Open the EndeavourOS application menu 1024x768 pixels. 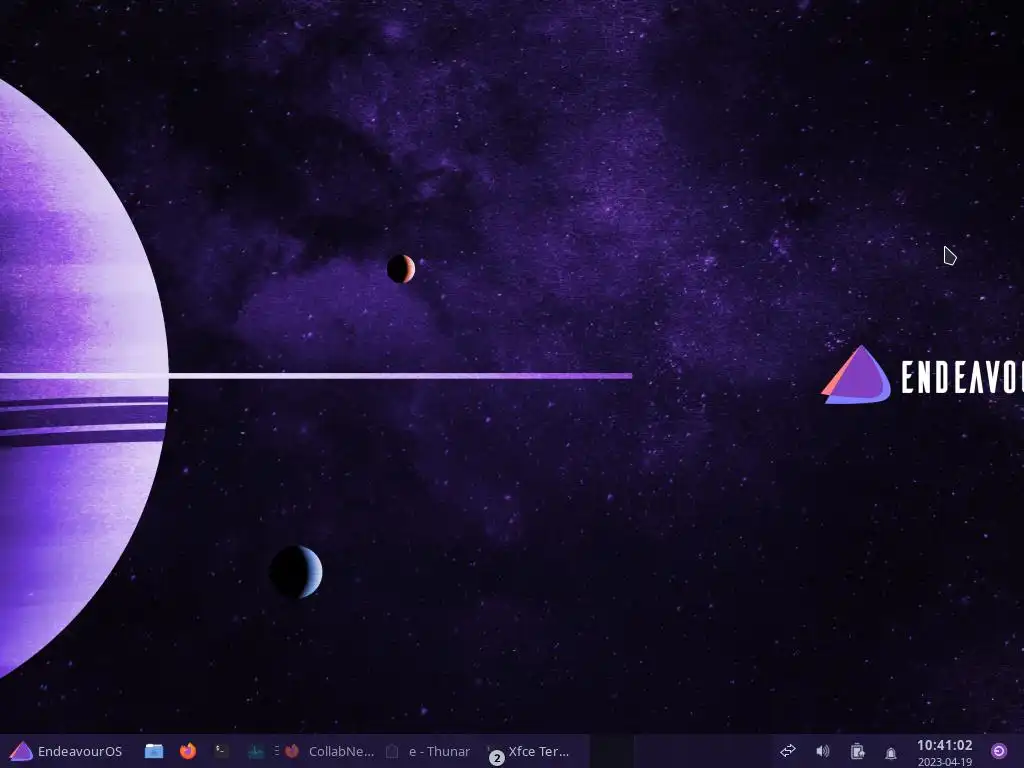pos(66,751)
